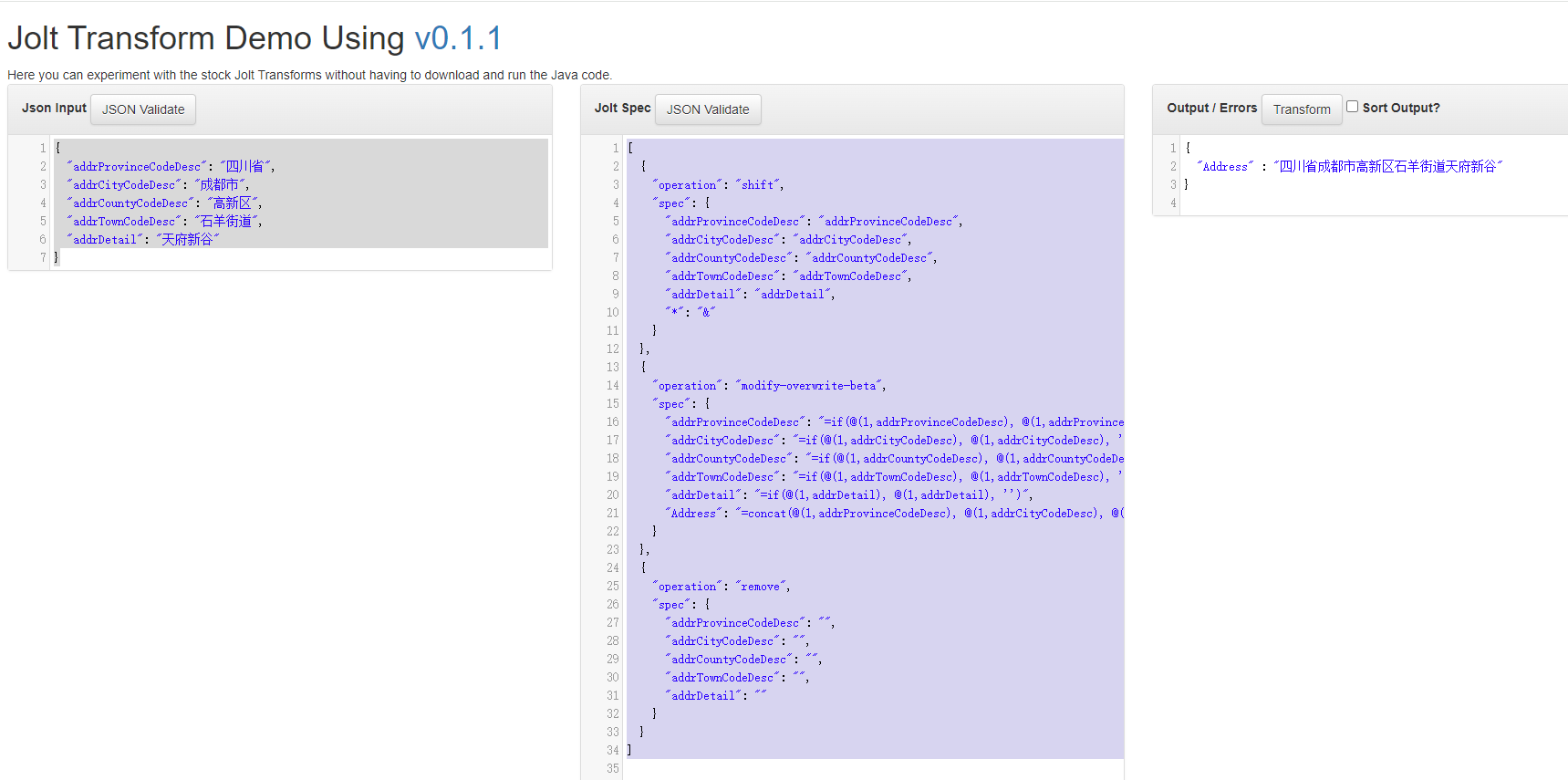This screenshot has height=780, width=1568.
Task: Click spec line 18 addrCountyCodeDesc =if
Action: point(894,458)
